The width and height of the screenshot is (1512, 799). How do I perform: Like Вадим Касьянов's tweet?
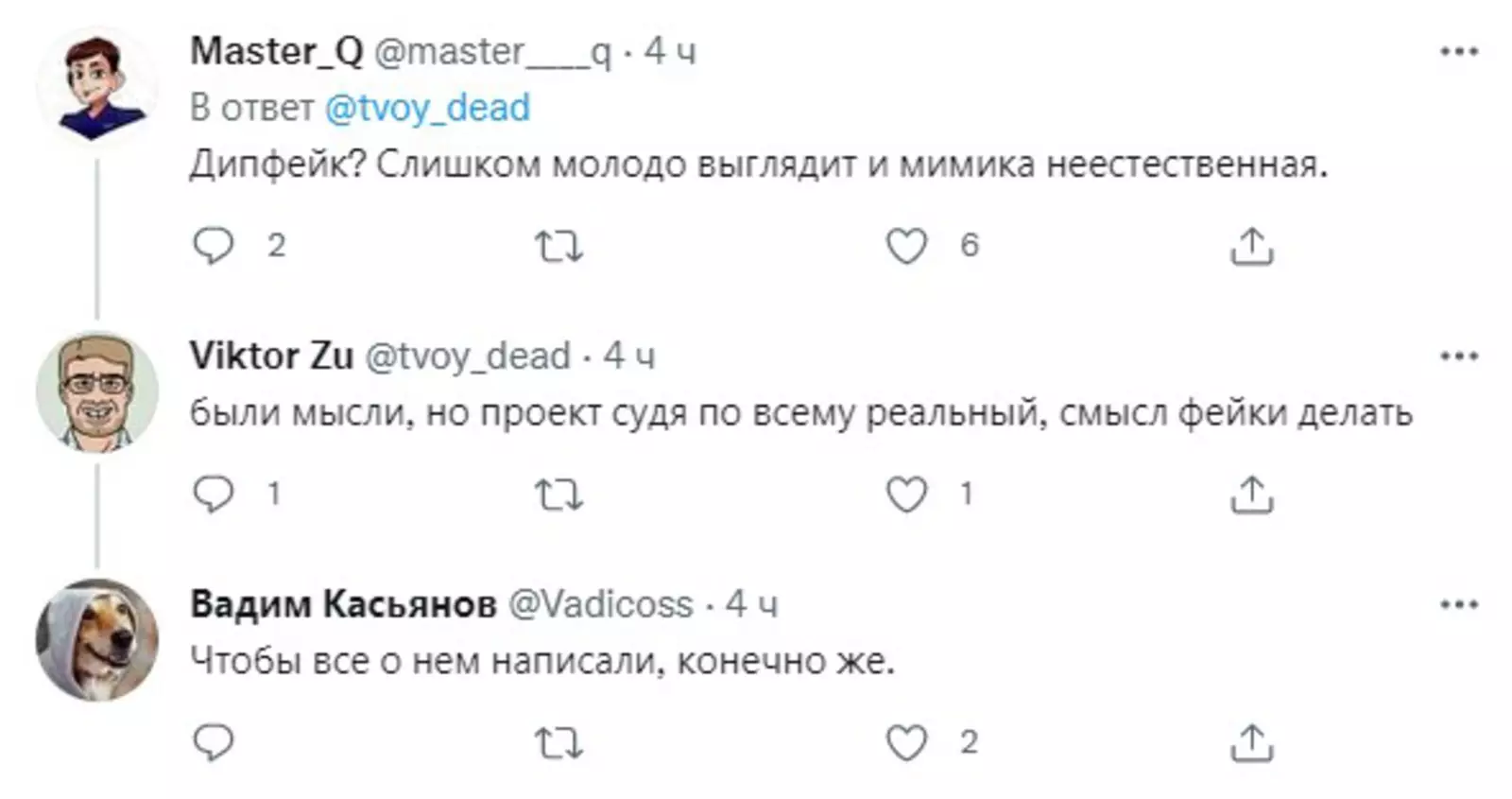pyautogui.click(x=906, y=743)
